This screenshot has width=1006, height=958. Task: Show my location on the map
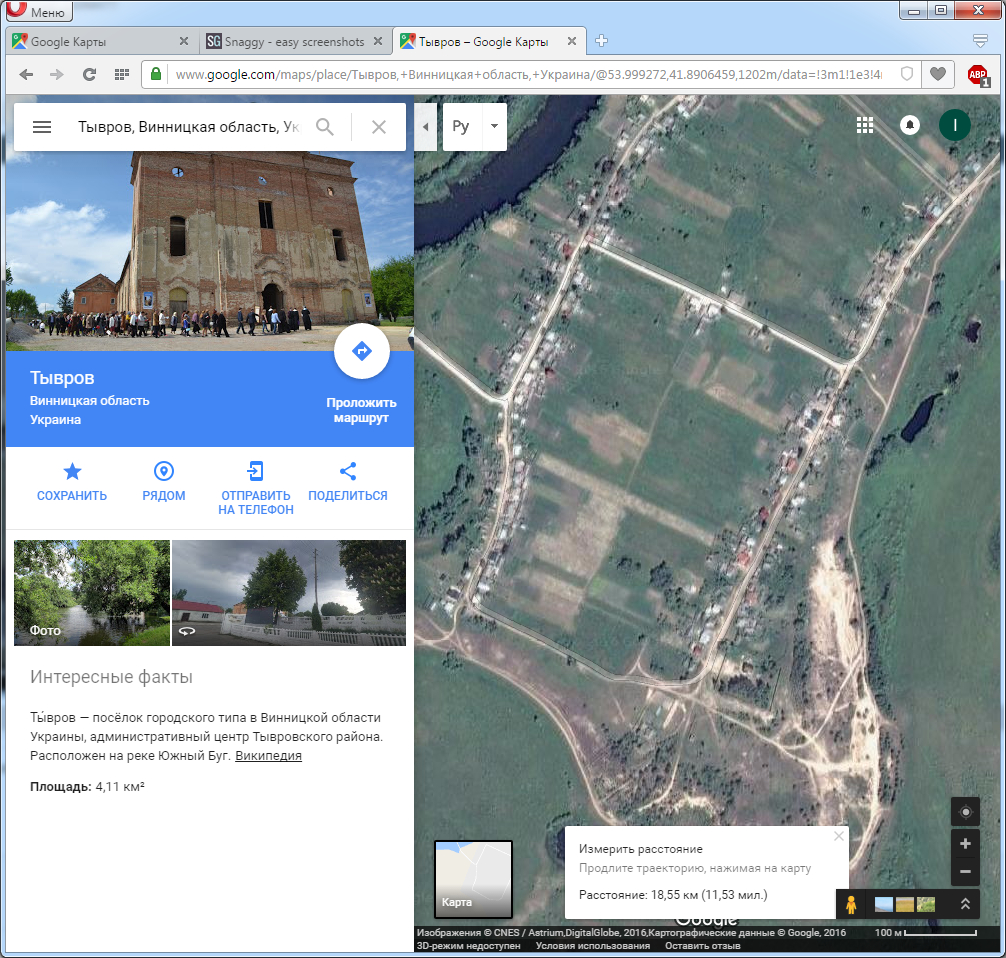click(965, 812)
